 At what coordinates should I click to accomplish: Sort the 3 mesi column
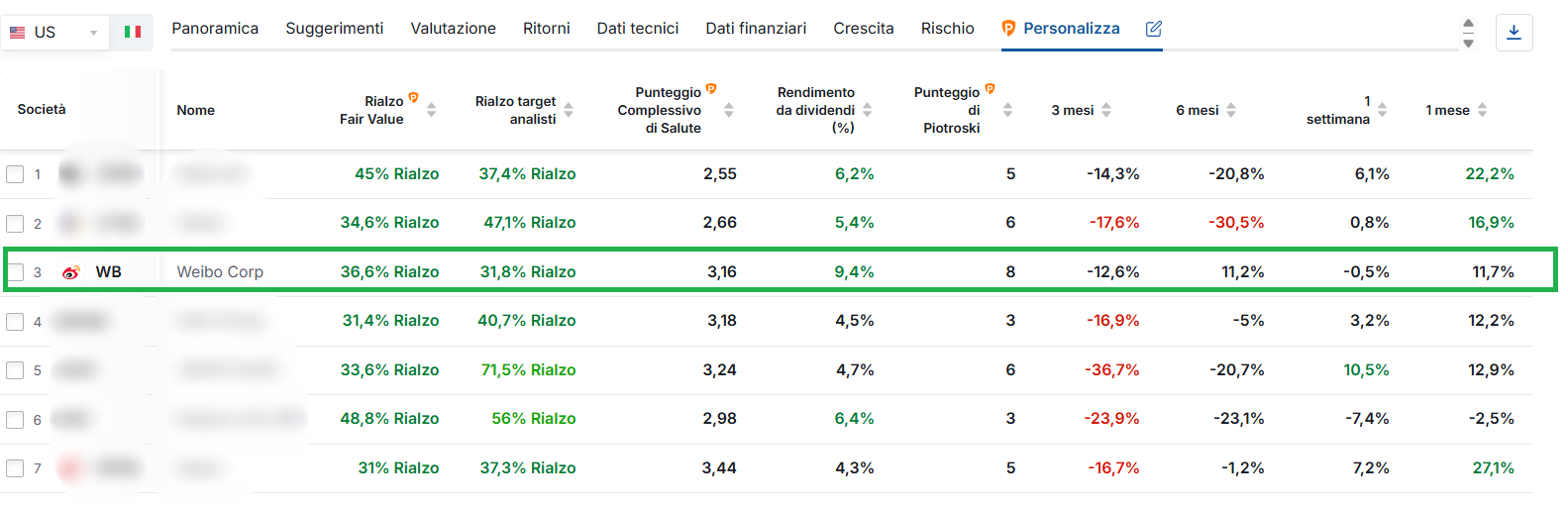coord(1106,110)
